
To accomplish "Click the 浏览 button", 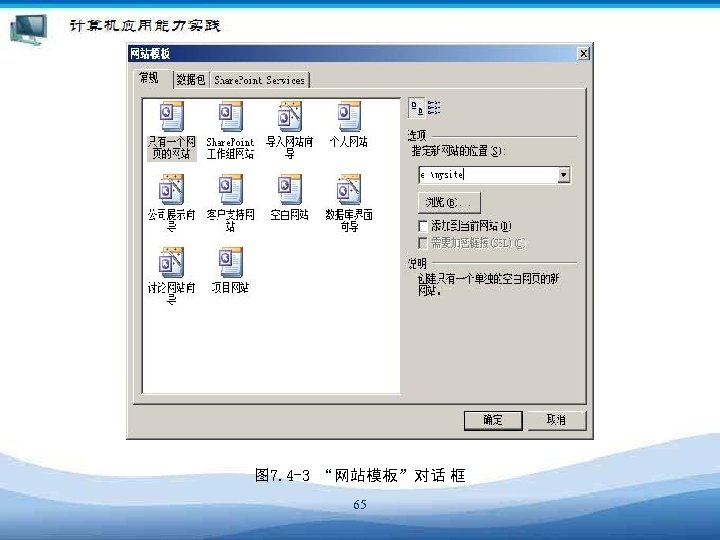I will point(449,202).
